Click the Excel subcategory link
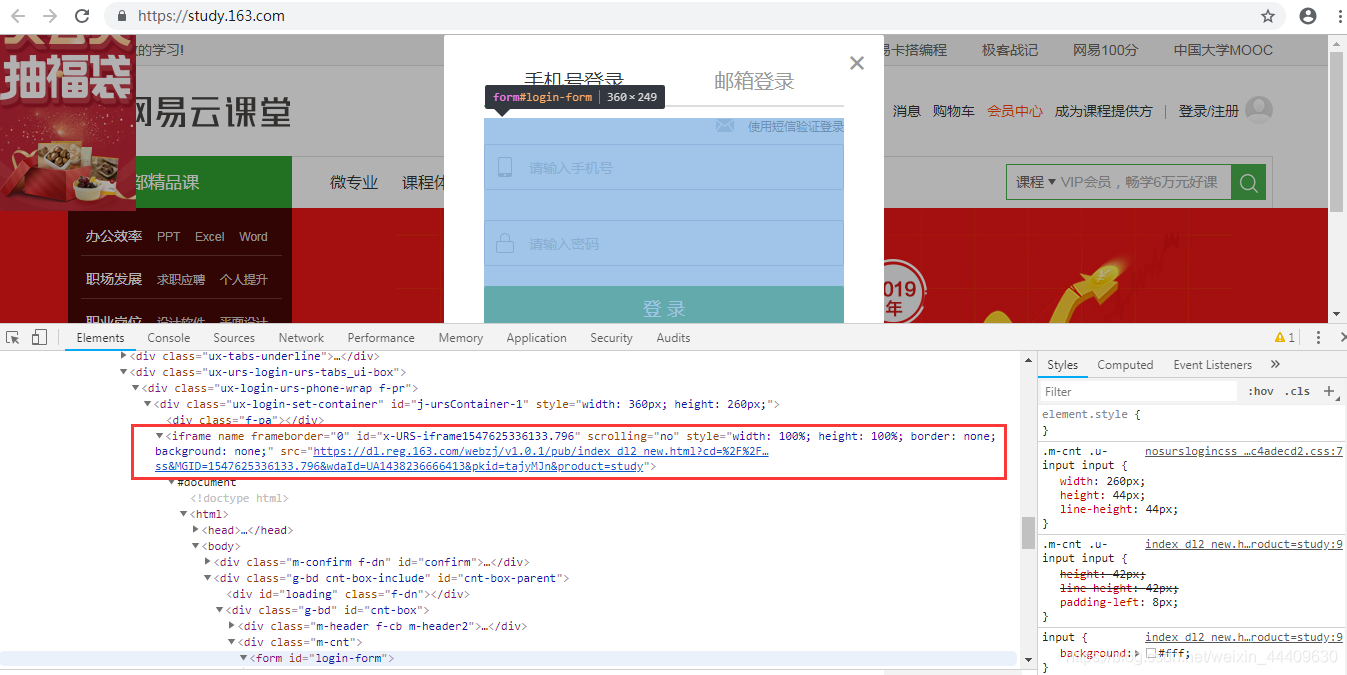Screen dimensions: 1347x675 pos(209,237)
